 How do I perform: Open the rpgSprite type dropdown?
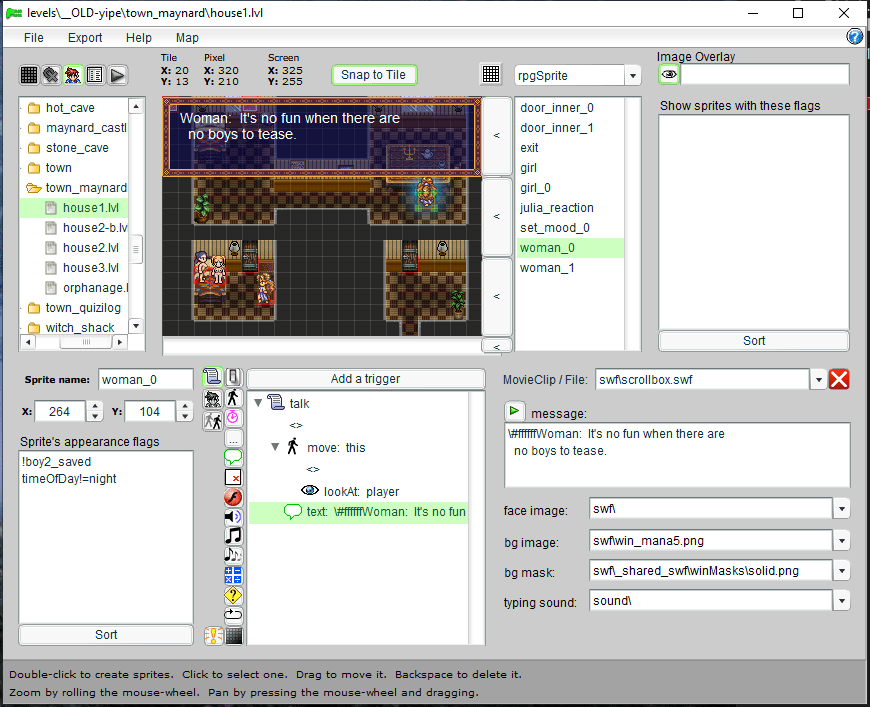point(632,76)
